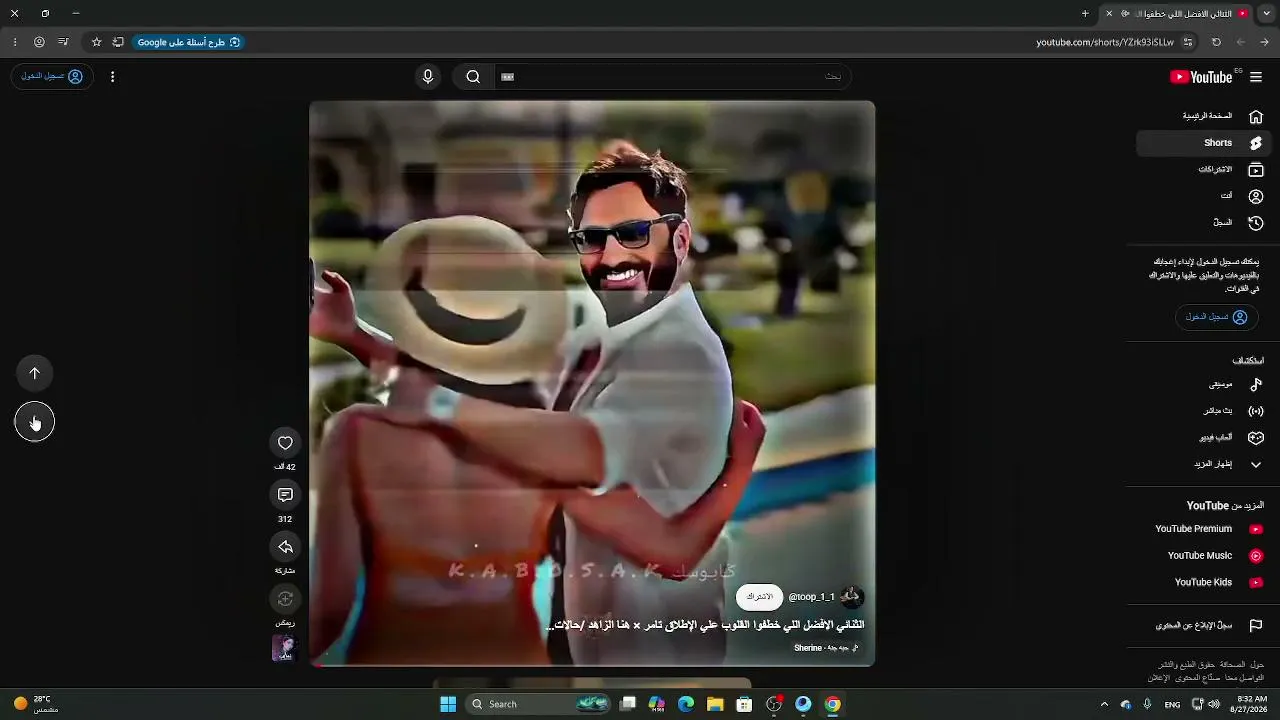Open YouTube Premium link

(1204, 529)
